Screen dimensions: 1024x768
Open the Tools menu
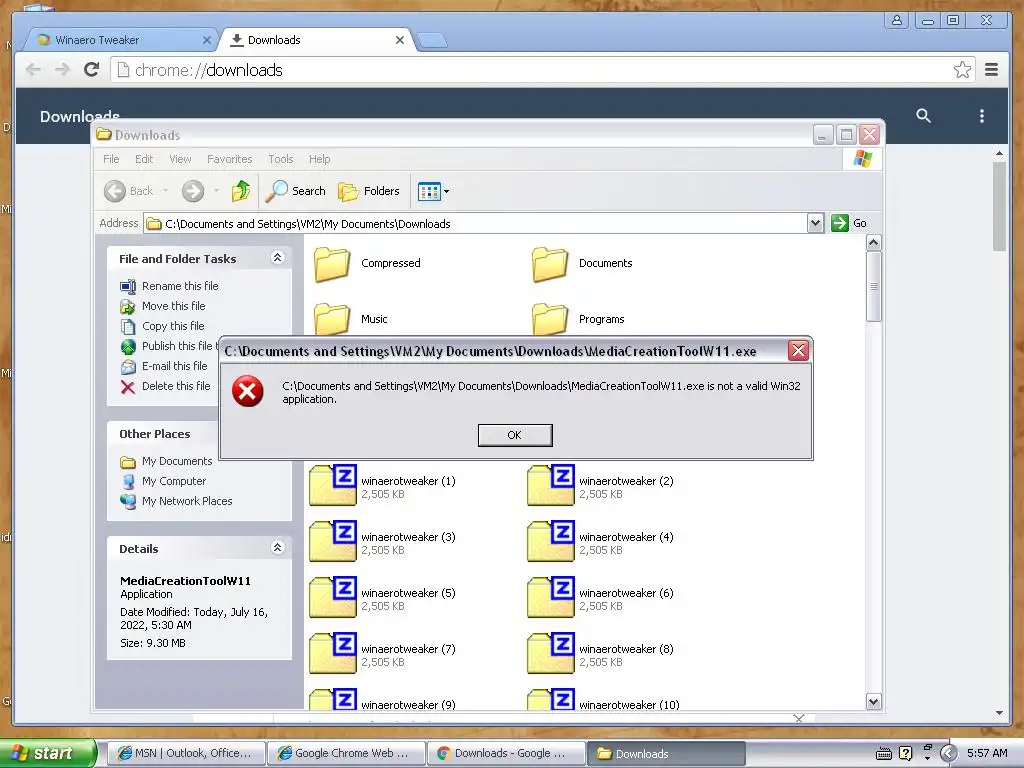(x=281, y=159)
